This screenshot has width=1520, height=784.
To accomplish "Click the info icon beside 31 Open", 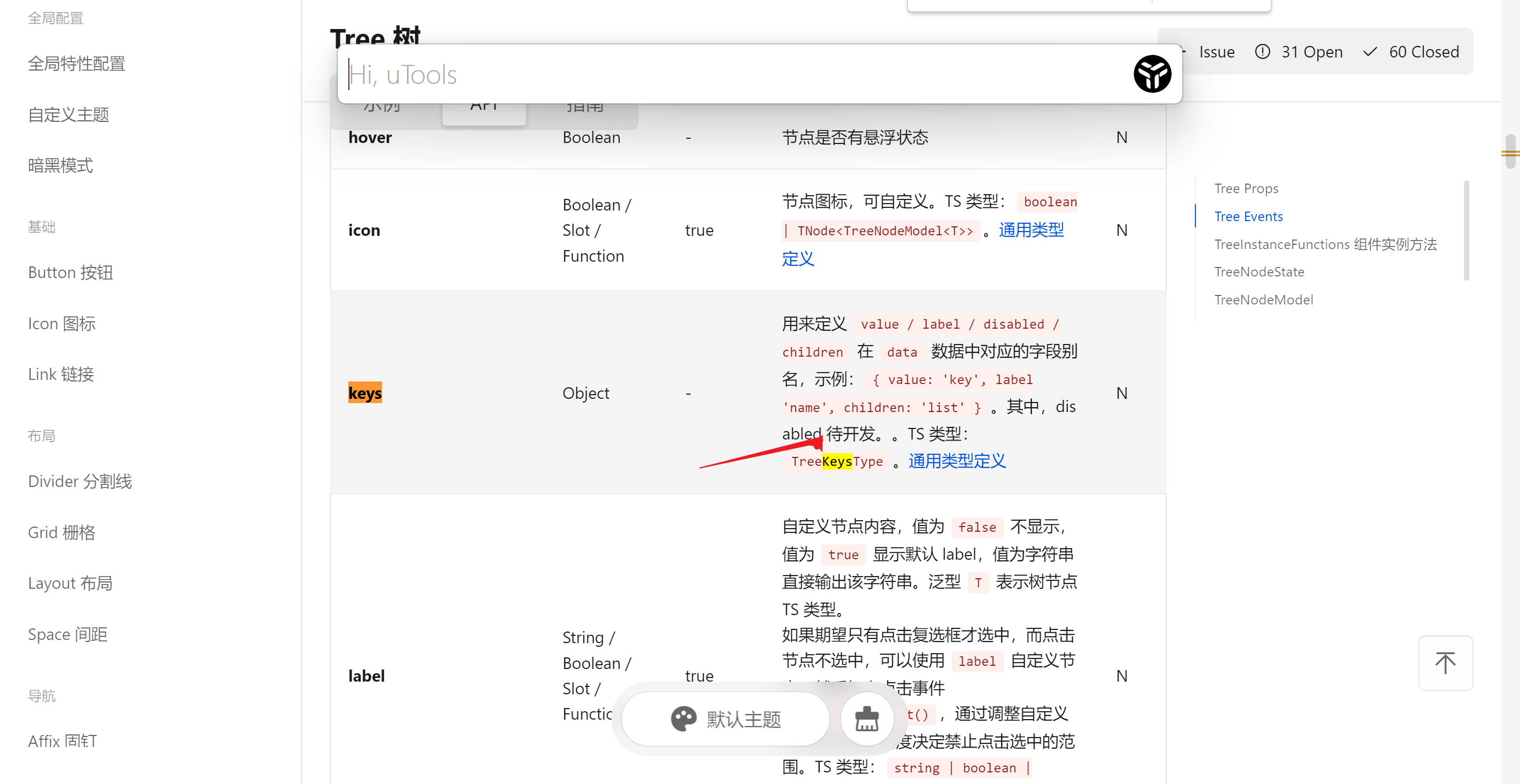I will click(x=1262, y=52).
